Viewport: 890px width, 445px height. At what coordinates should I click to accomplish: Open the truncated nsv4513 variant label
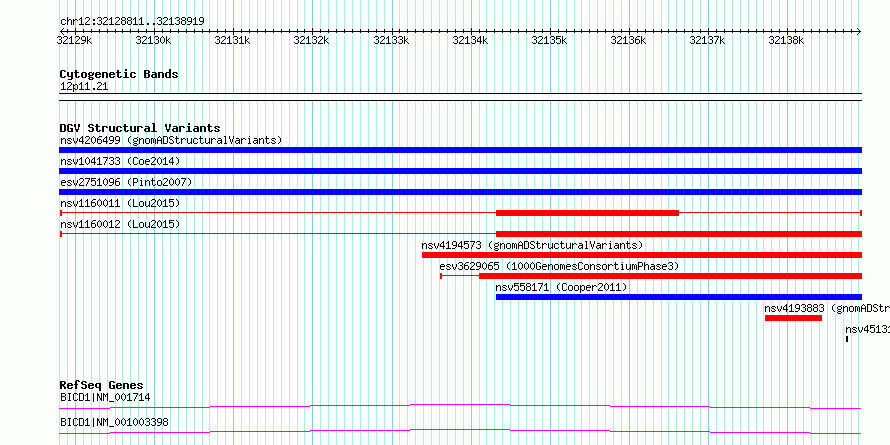tap(867, 329)
